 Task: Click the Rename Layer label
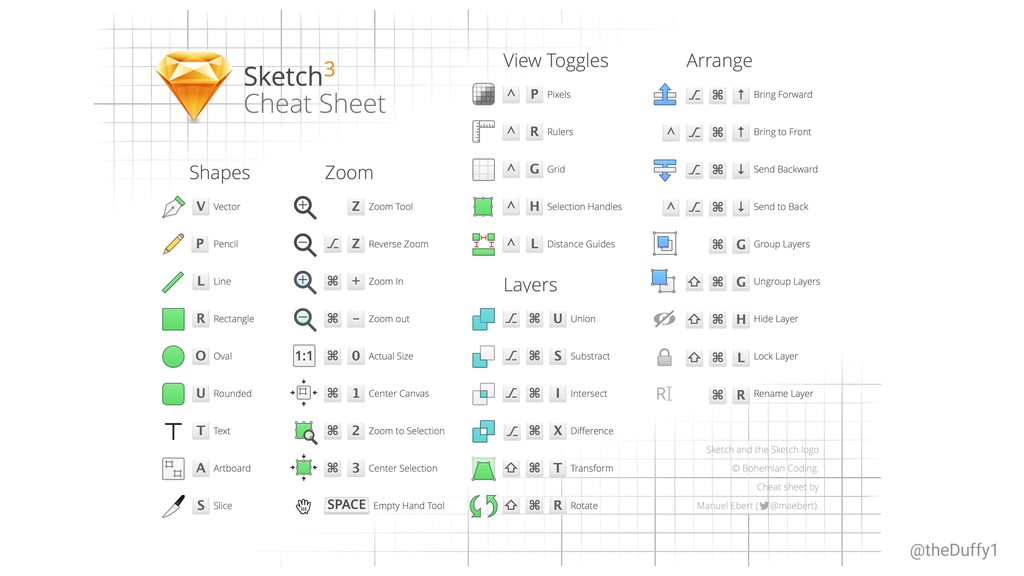click(x=783, y=394)
